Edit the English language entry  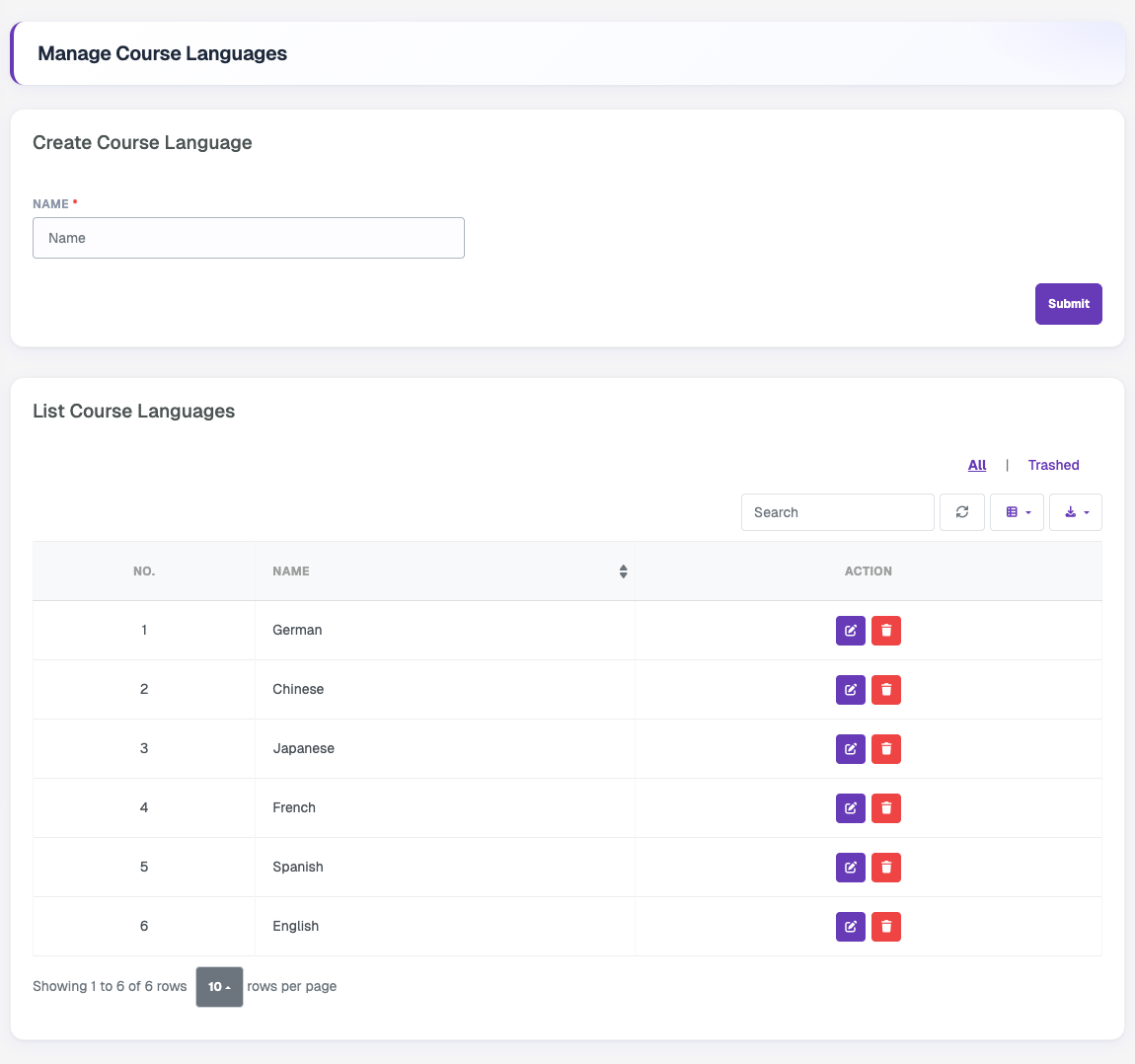click(851, 927)
